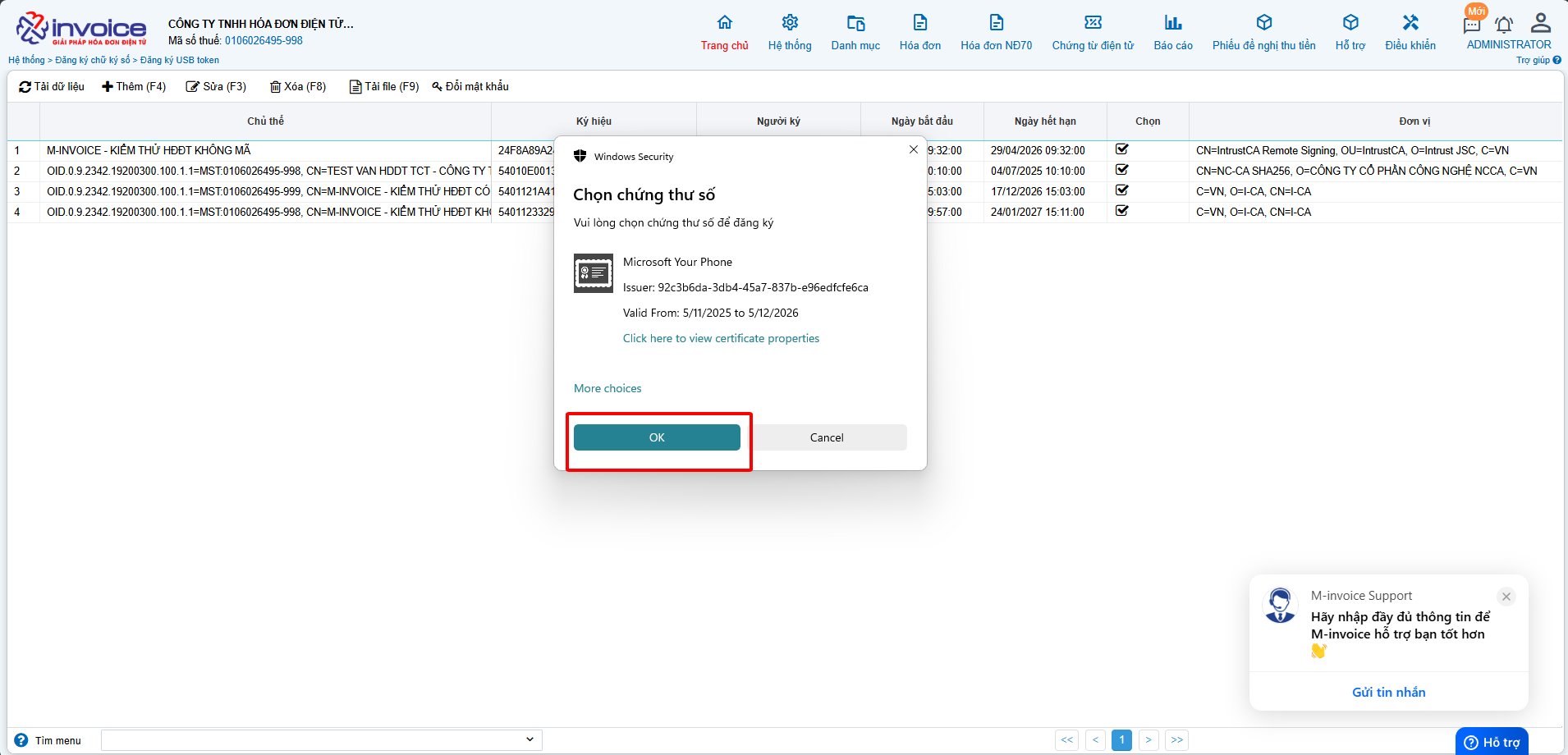Go to first page button
Screen dimensions: 1568x755
pos(1067,740)
